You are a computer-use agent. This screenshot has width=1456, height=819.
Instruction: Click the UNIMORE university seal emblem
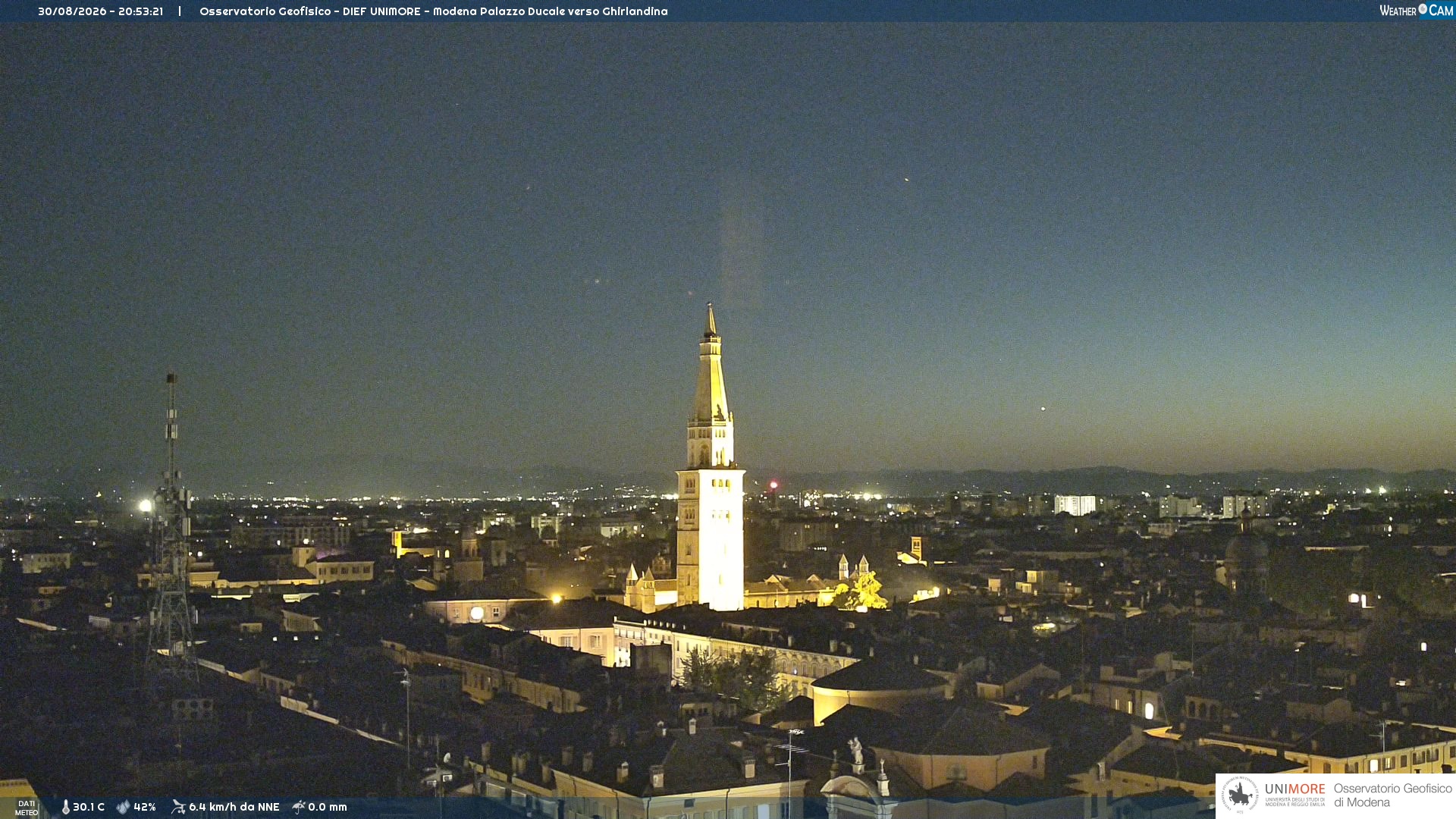tap(1240, 795)
